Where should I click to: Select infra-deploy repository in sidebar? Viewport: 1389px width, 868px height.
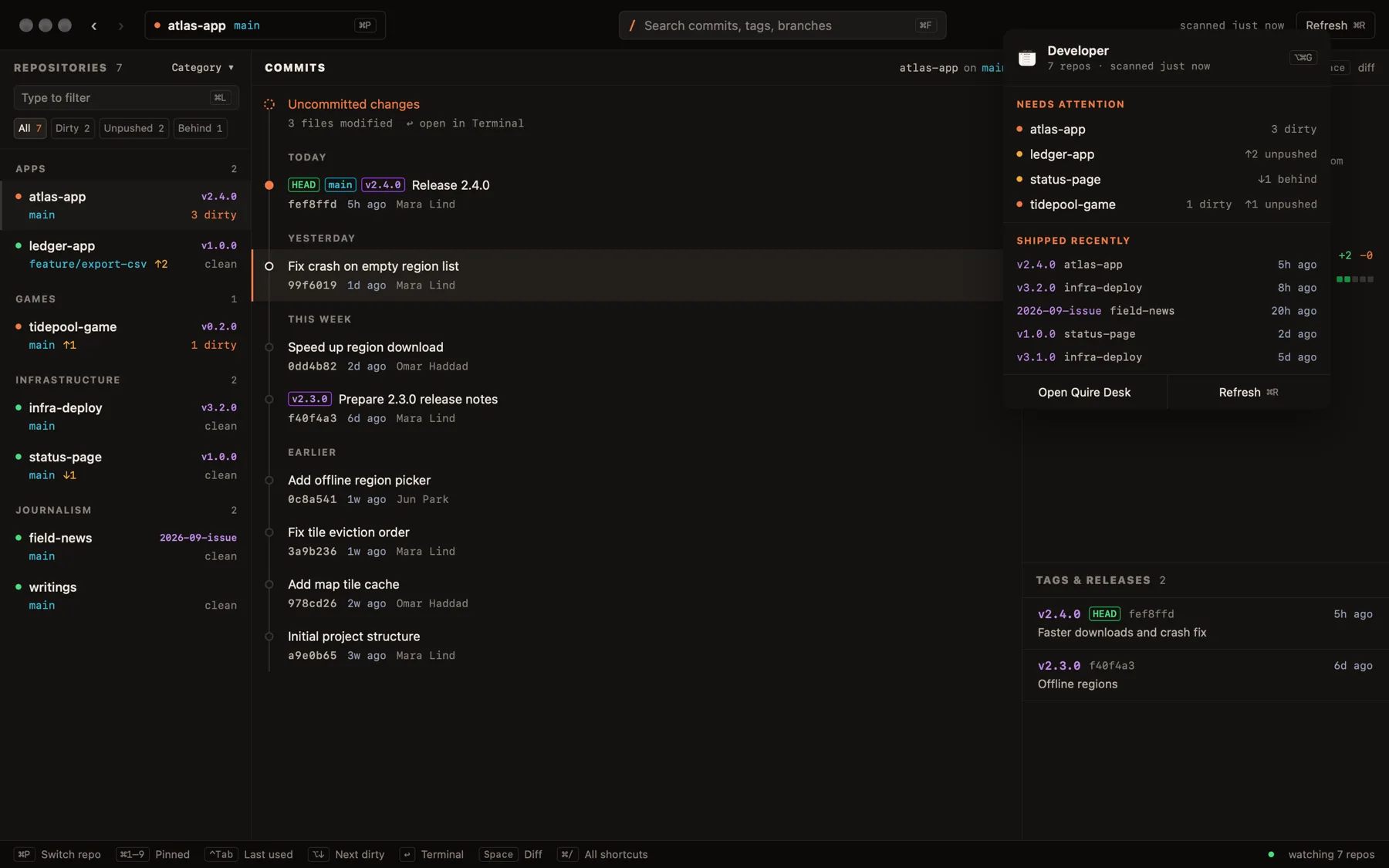pyautogui.click(x=126, y=417)
